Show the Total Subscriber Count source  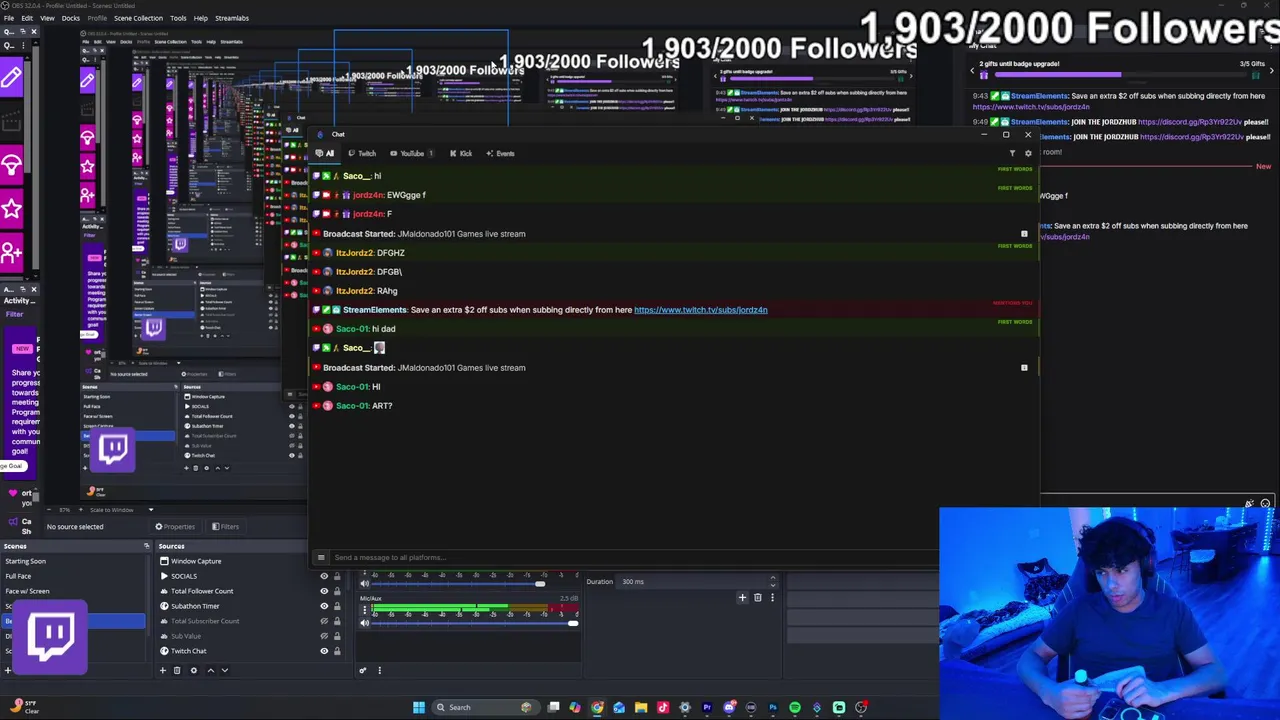coord(324,621)
